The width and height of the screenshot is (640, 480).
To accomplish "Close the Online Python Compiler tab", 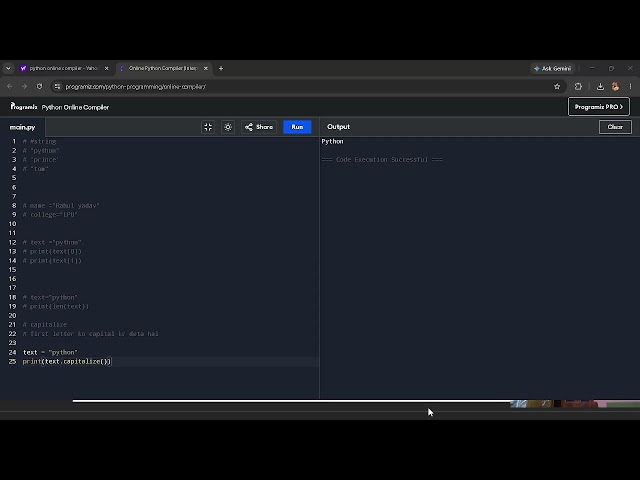I will (x=206, y=69).
